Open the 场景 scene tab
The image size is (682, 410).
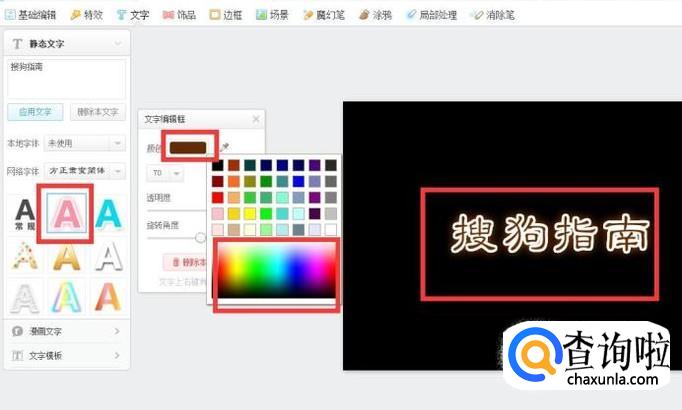[x=272, y=15]
